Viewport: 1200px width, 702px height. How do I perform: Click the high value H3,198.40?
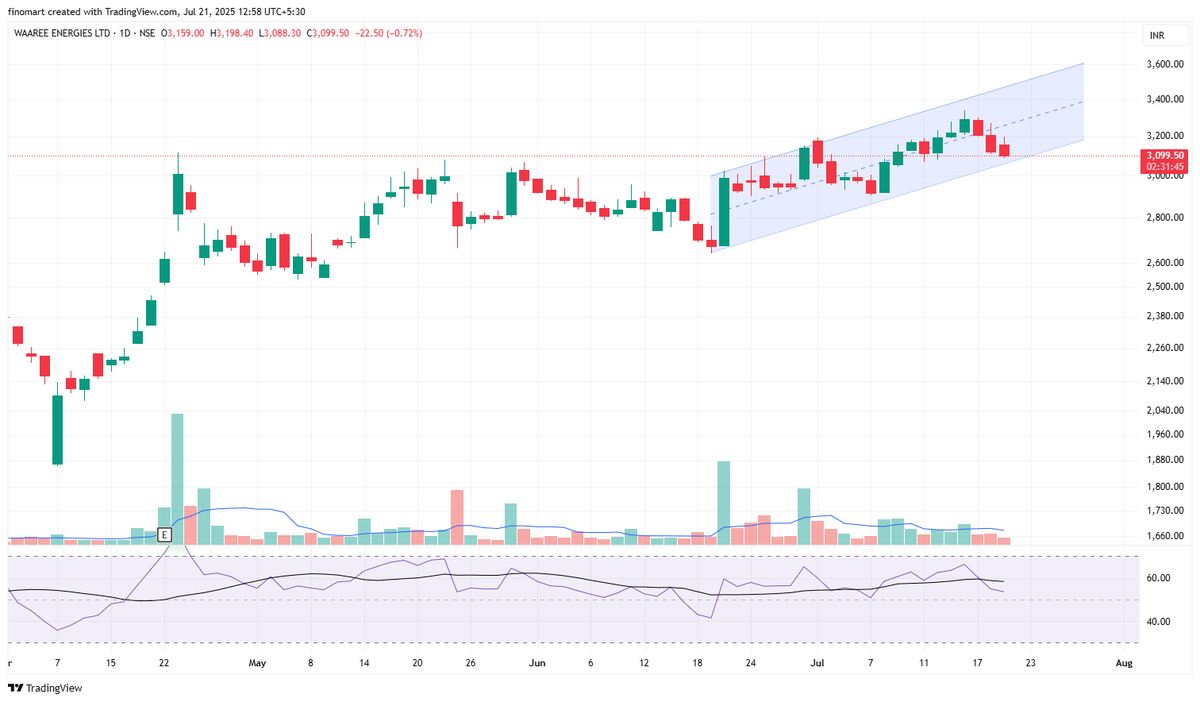point(233,33)
